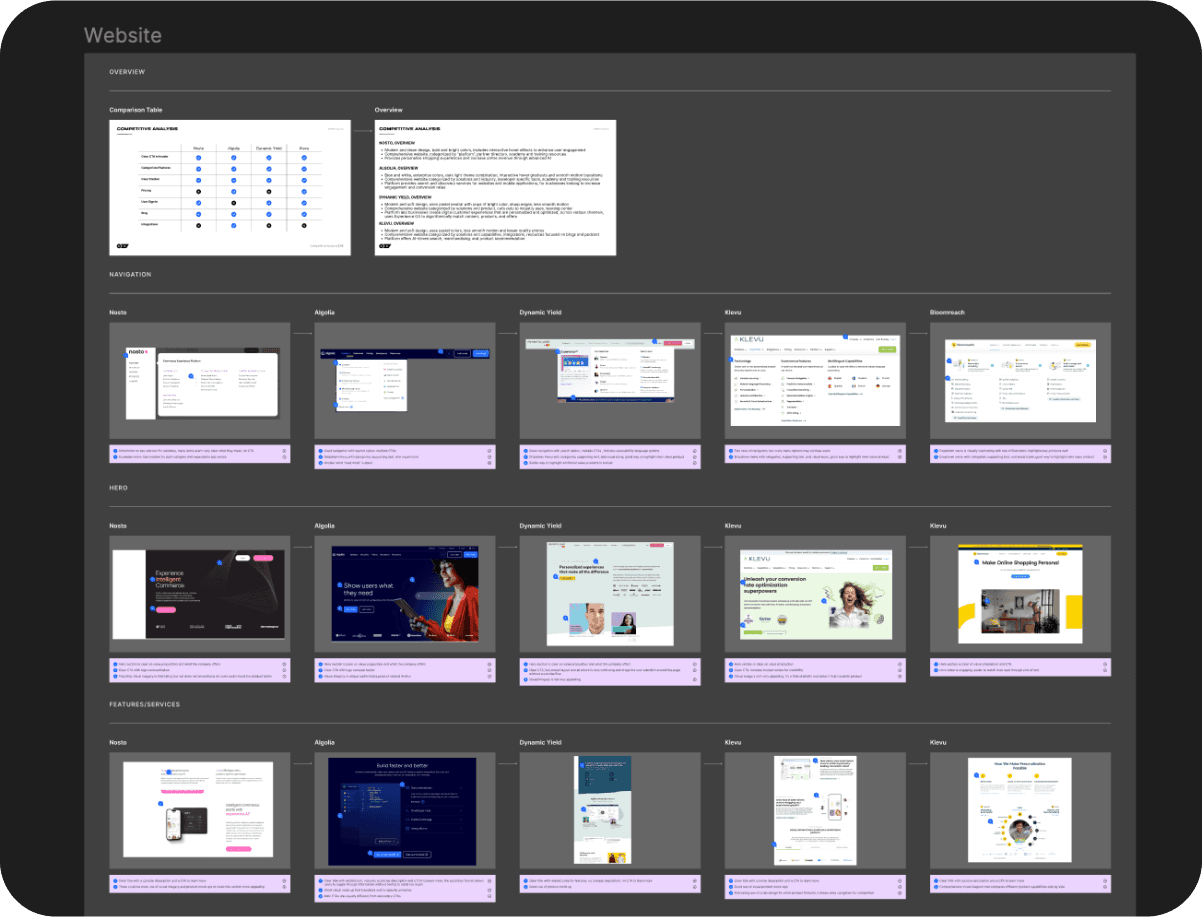
Task: Click the Blog row Klevu check icon
Action: point(304,214)
